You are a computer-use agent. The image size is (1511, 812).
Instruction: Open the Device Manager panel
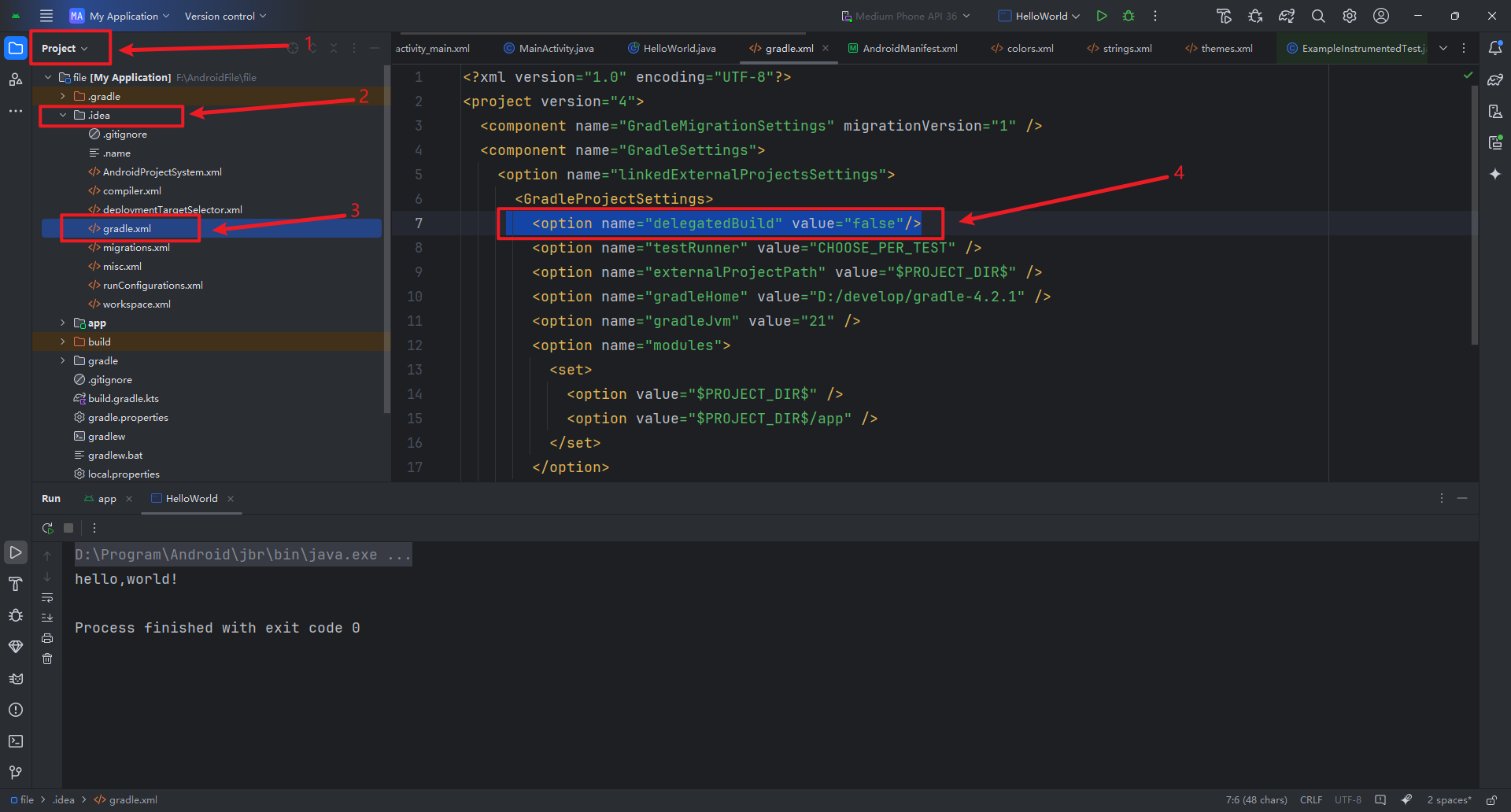pos(1496,111)
